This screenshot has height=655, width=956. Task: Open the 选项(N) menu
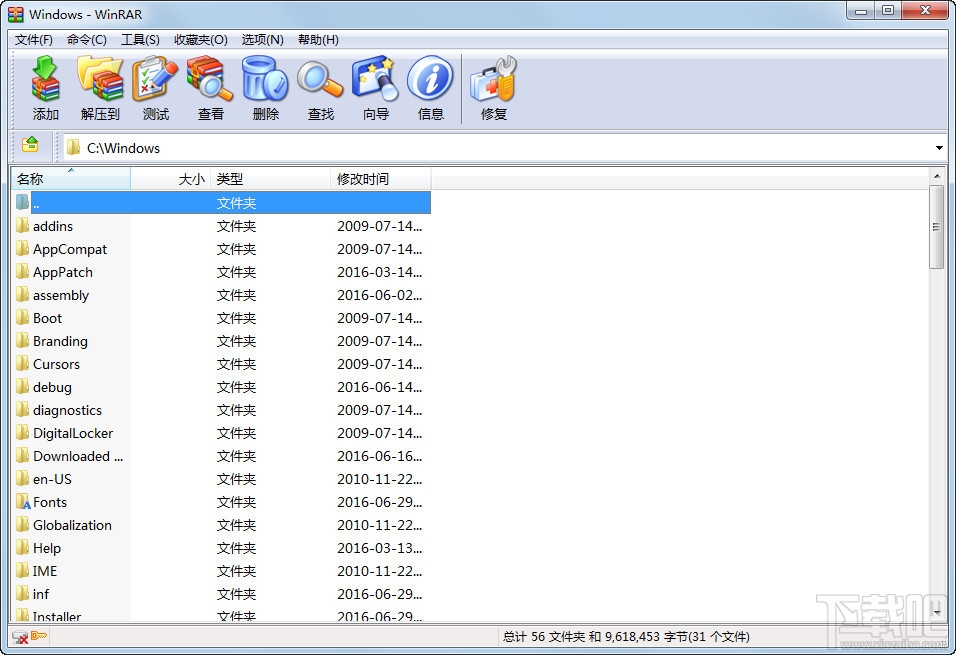click(x=262, y=40)
